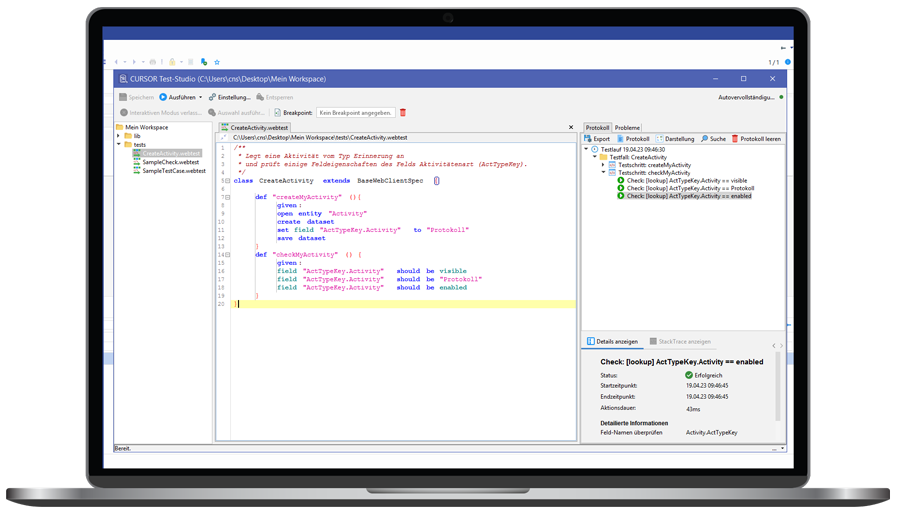This screenshot has height=514, width=900.
Task: Collapse code fold at class CreateActivity line
Action: (228, 181)
